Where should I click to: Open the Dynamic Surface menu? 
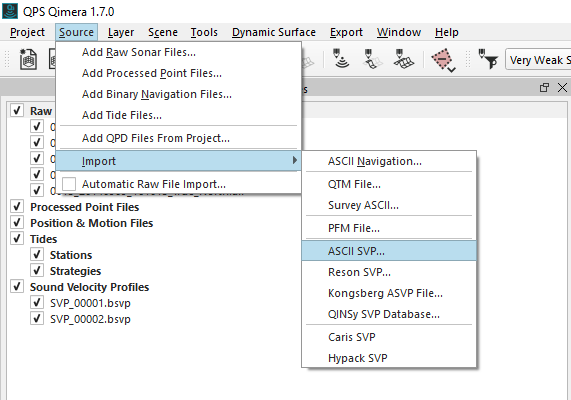click(x=273, y=32)
